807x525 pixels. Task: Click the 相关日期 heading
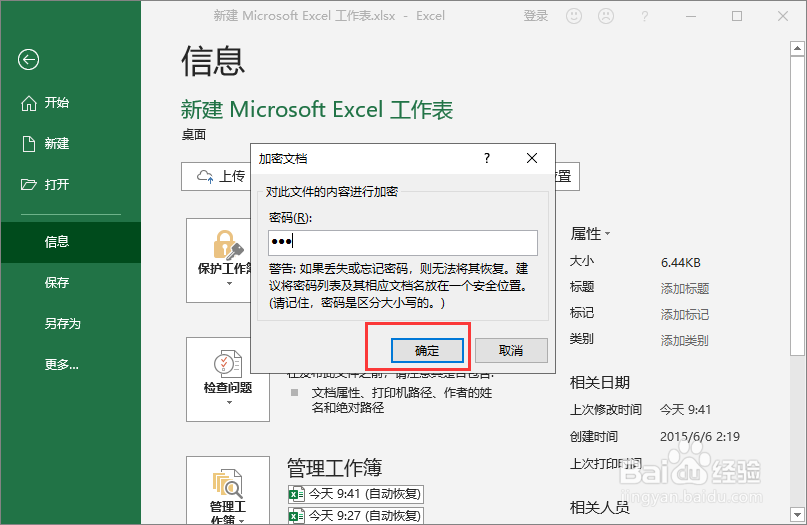pyautogui.click(x=600, y=382)
